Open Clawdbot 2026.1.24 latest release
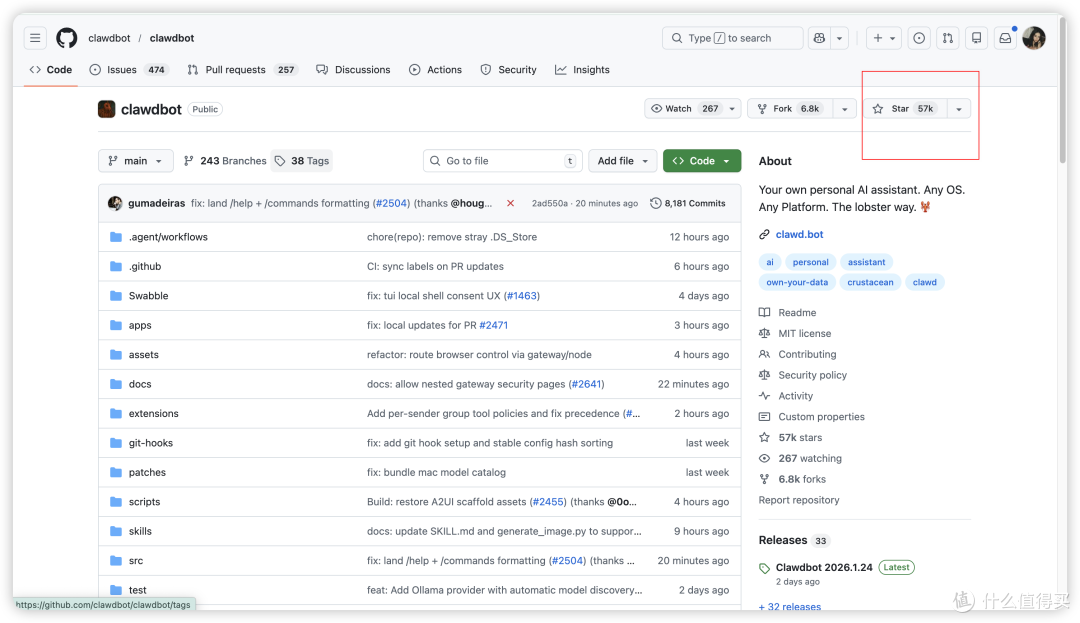1080x623 pixels. click(x=824, y=567)
